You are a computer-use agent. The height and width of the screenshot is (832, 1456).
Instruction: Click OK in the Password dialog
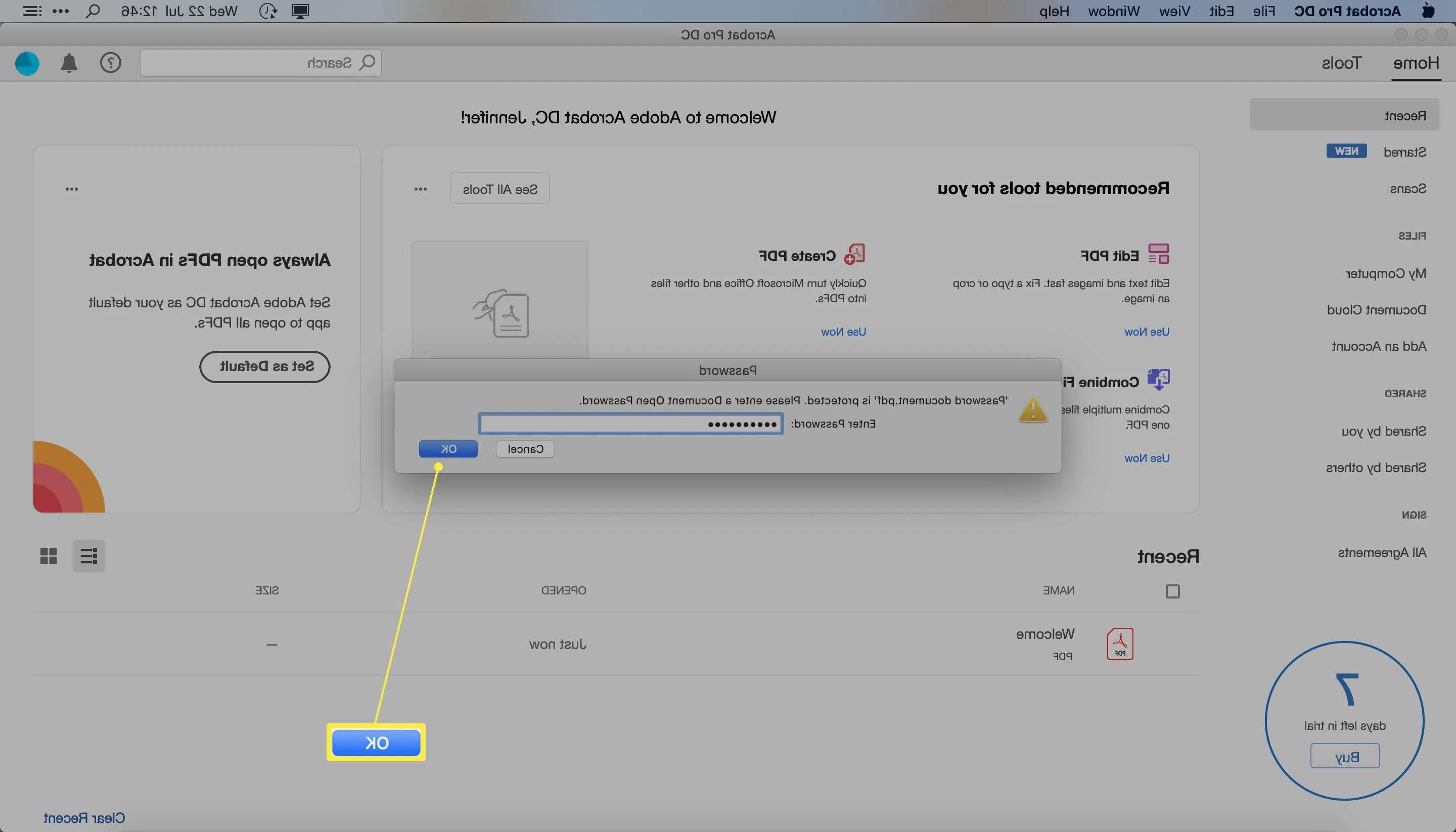coord(448,449)
